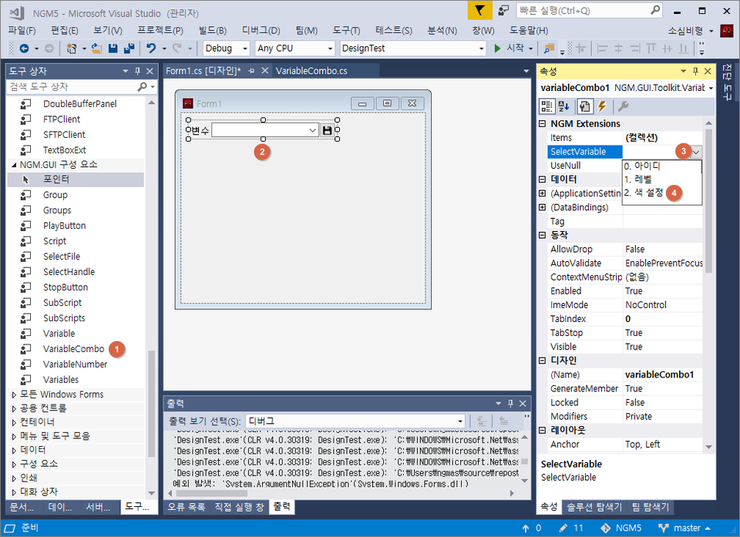Switch to the 오류 목록 tab
This screenshot has height=537, width=740.
tap(186, 507)
